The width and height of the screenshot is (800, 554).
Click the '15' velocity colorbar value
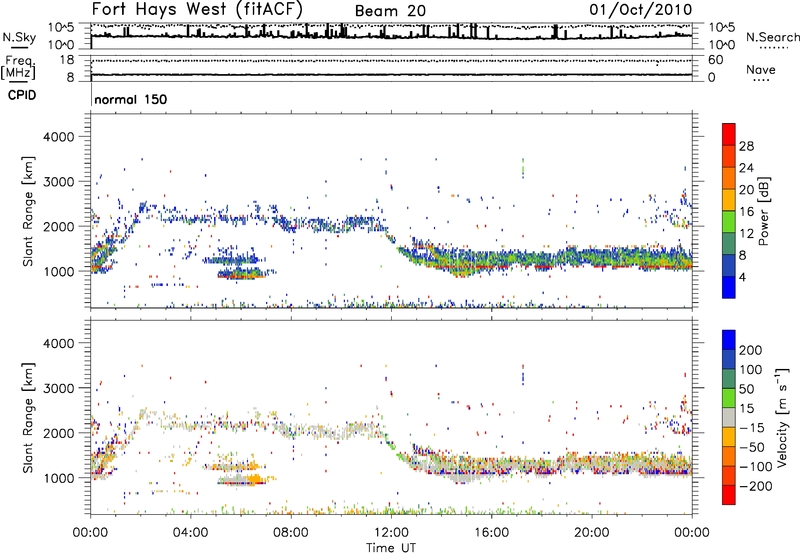coord(746,408)
